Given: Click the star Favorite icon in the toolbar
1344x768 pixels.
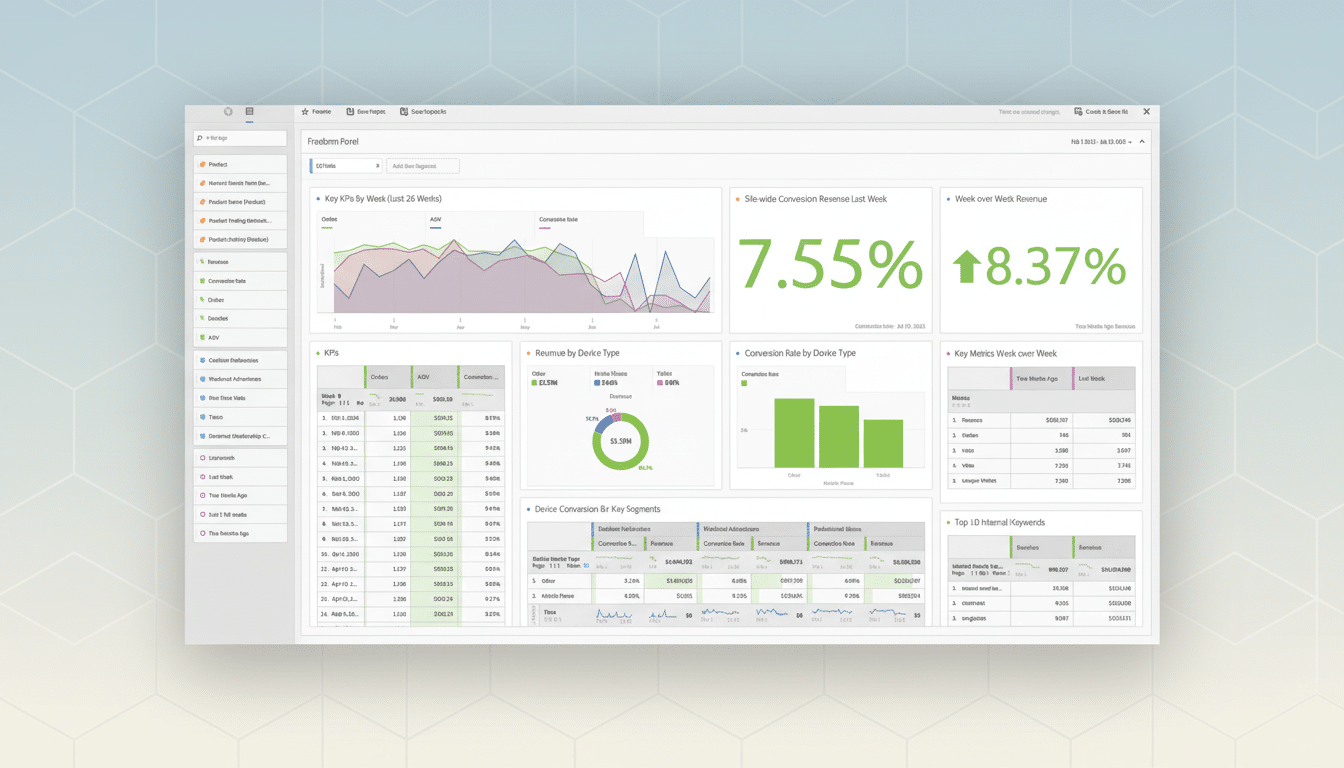Looking at the screenshot, I should (x=305, y=112).
